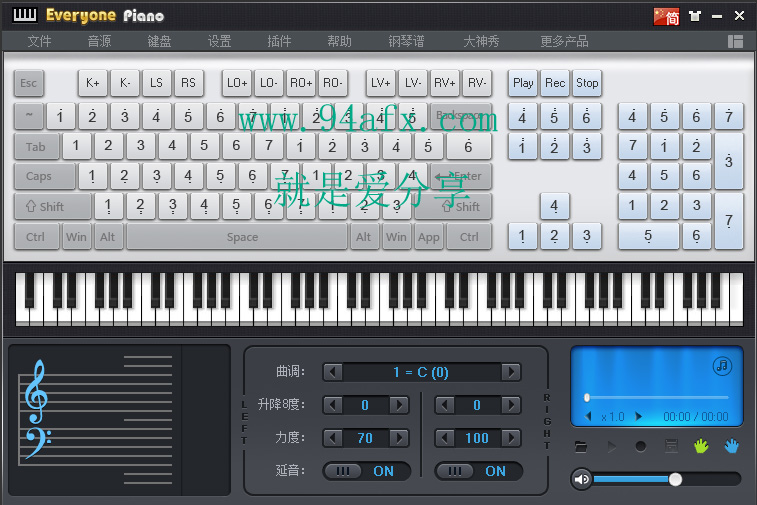Open the 键盘 menu
This screenshot has width=757, height=505.
[159, 41]
